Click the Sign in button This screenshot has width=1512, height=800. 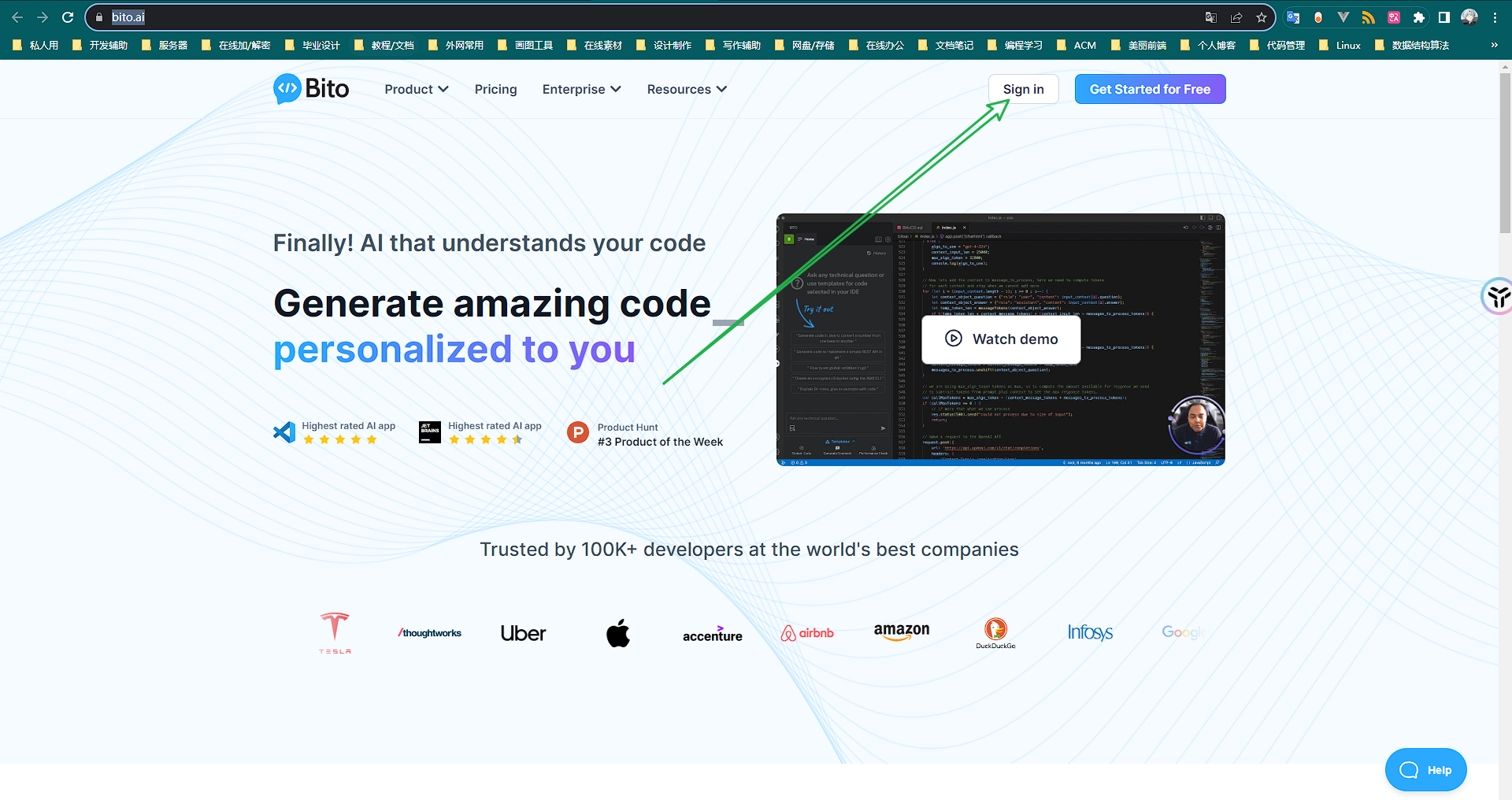(1024, 89)
